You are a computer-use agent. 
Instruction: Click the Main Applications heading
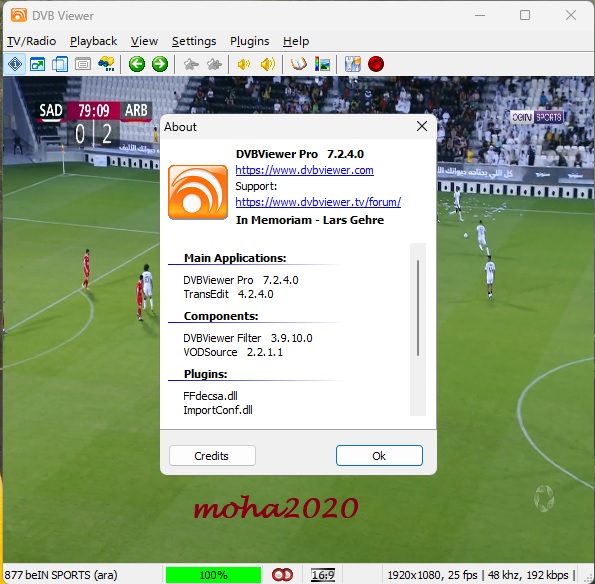click(235, 258)
